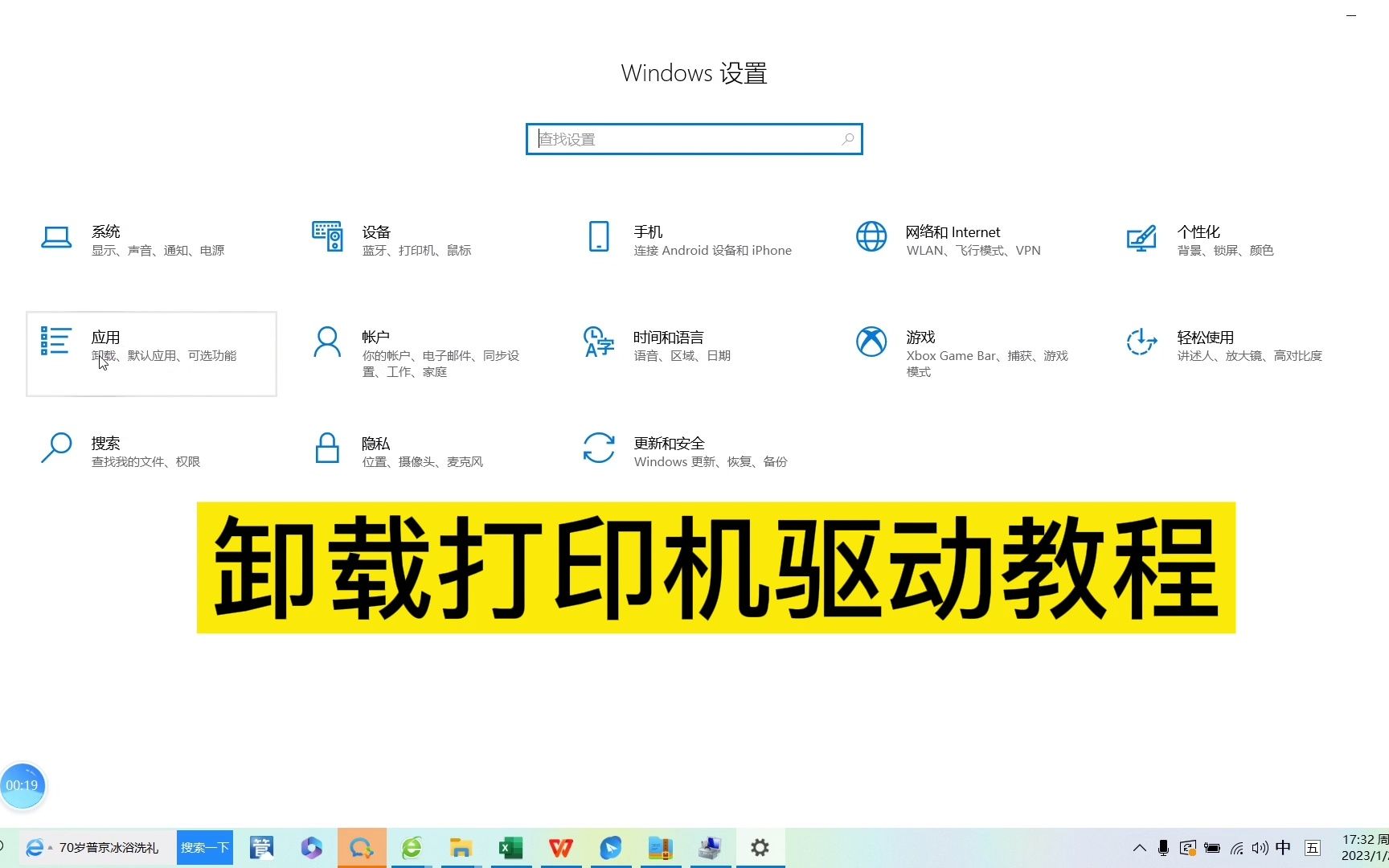The width and height of the screenshot is (1389, 868).
Task: Click the 搜索一下 button in taskbar
Action: coord(205,848)
